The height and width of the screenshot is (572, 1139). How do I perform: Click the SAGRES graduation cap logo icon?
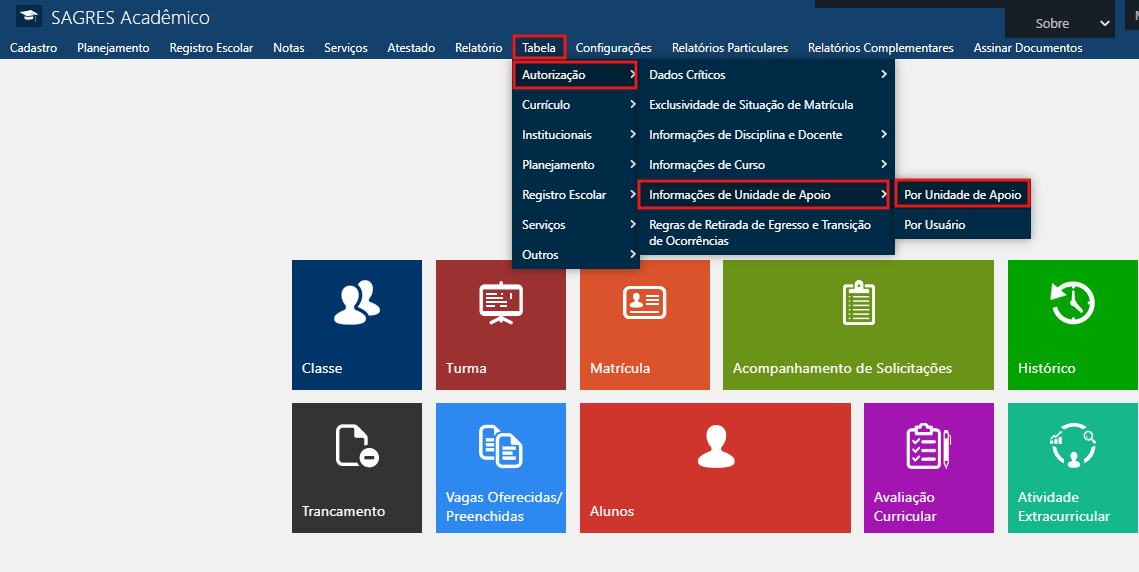29,17
